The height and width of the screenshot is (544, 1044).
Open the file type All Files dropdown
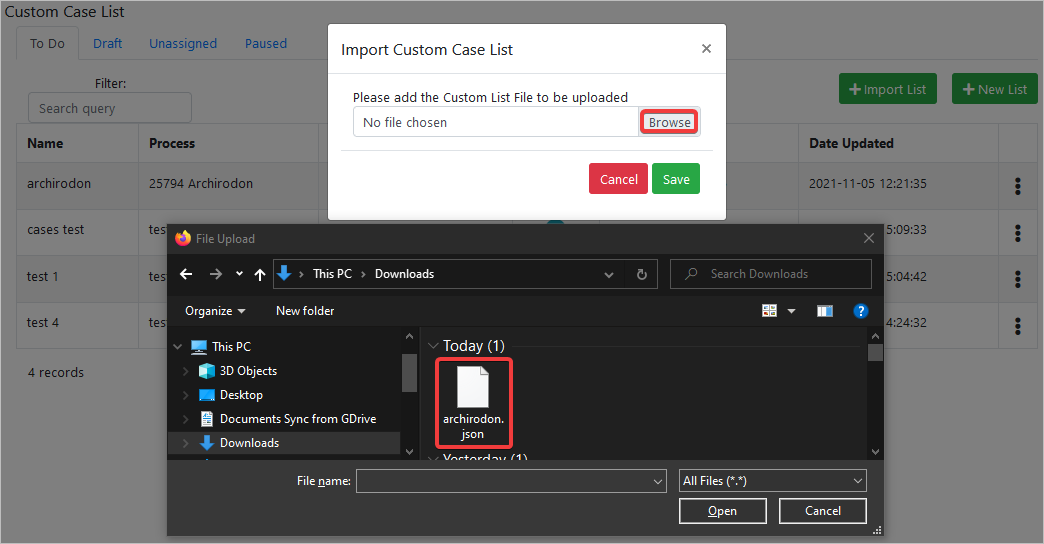tap(772, 481)
